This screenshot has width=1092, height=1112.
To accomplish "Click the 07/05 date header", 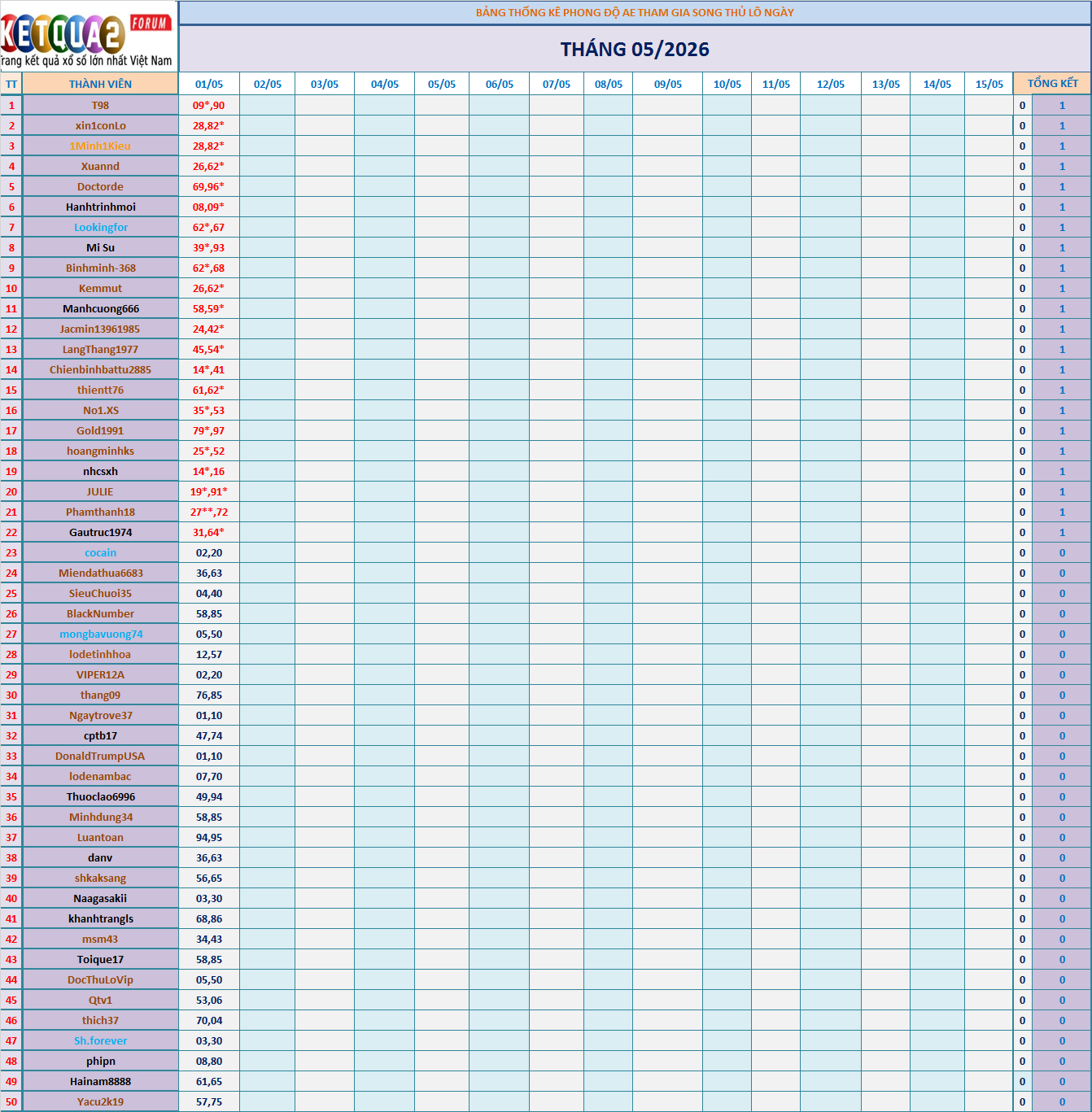I will (x=557, y=84).
